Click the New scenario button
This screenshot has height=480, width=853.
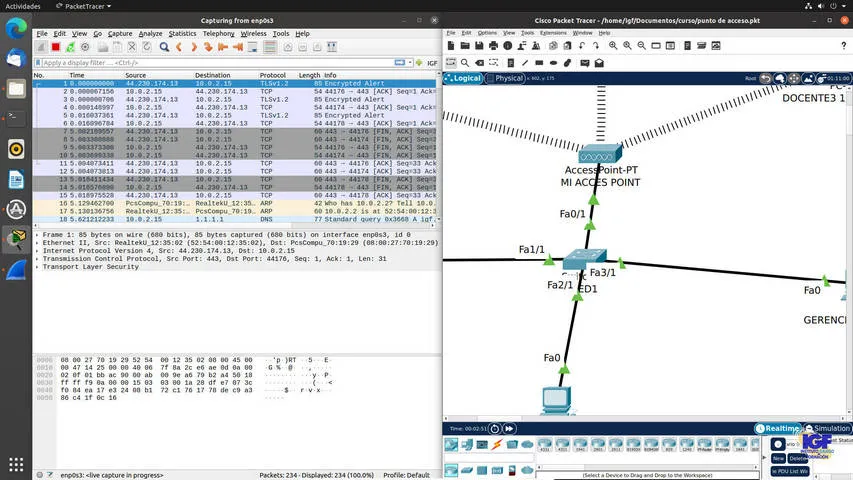(x=778, y=458)
